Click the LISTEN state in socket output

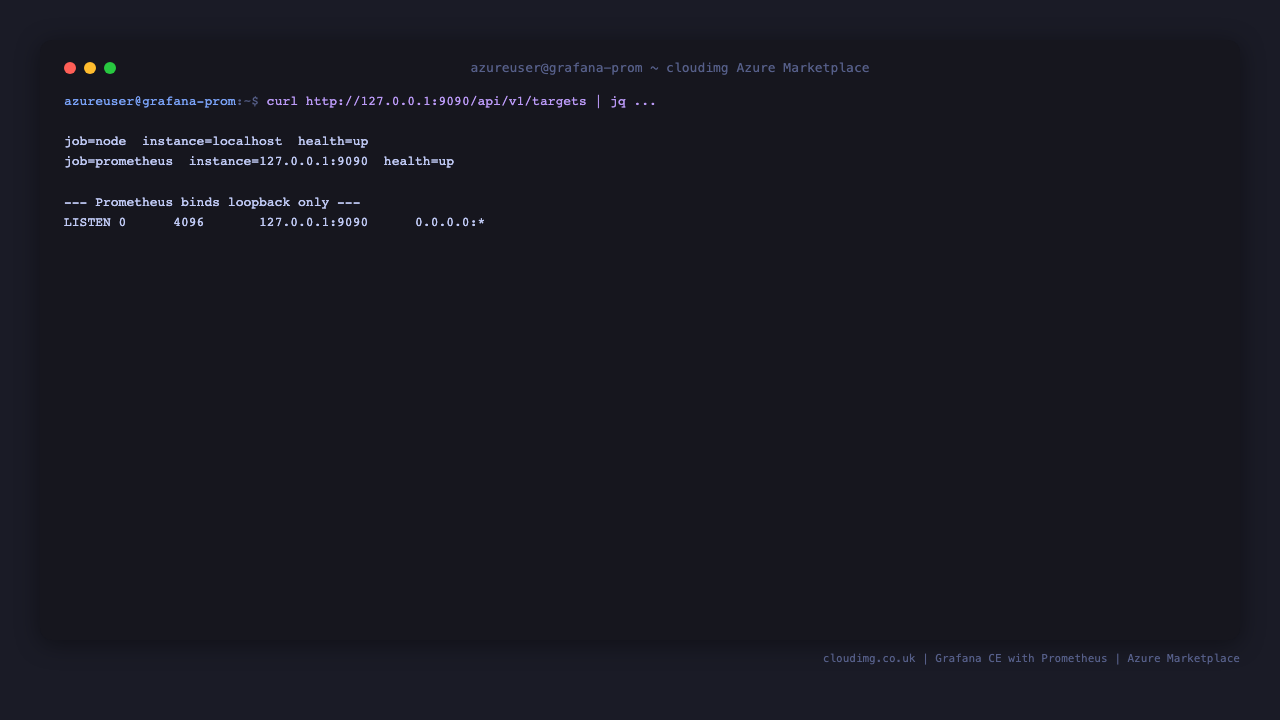tap(87, 222)
